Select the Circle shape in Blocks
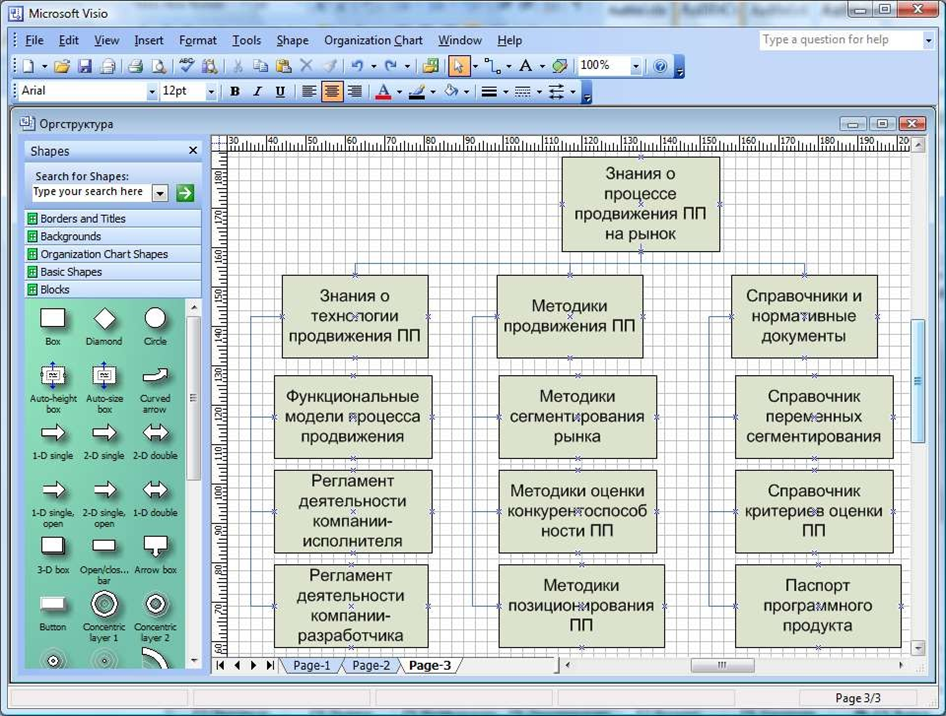The width and height of the screenshot is (946, 716). click(x=155, y=326)
